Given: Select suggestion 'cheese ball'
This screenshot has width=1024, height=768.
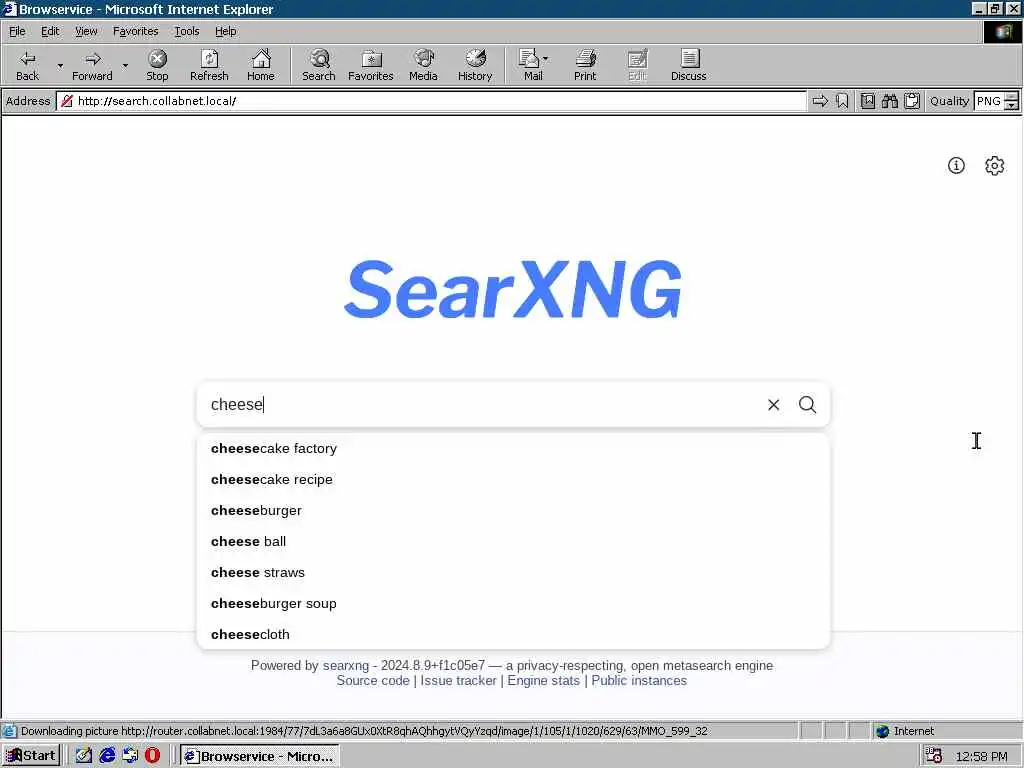Looking at the screenshot, I should pos(513,541).
